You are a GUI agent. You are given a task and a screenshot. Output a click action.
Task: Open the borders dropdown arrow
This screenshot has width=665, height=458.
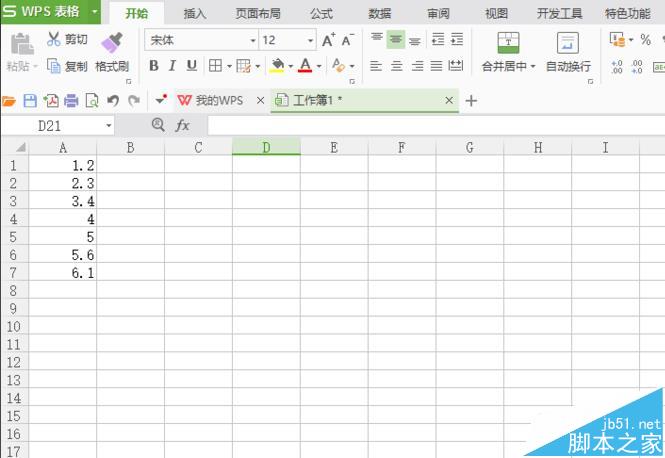[229, 66]
